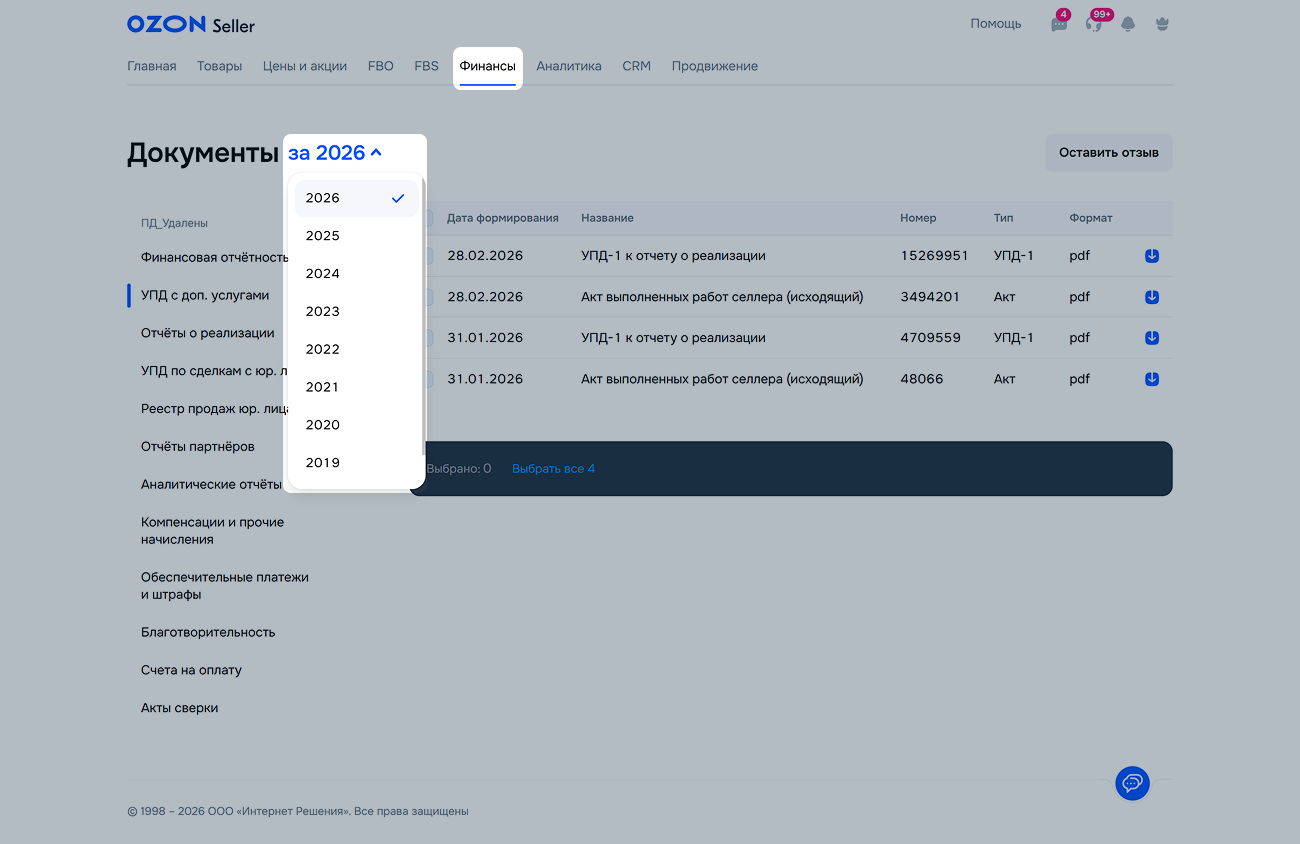This screenshot has width=1300, height=844.
Task: Download the act numbered 3494201
Action: [1151, 297]
